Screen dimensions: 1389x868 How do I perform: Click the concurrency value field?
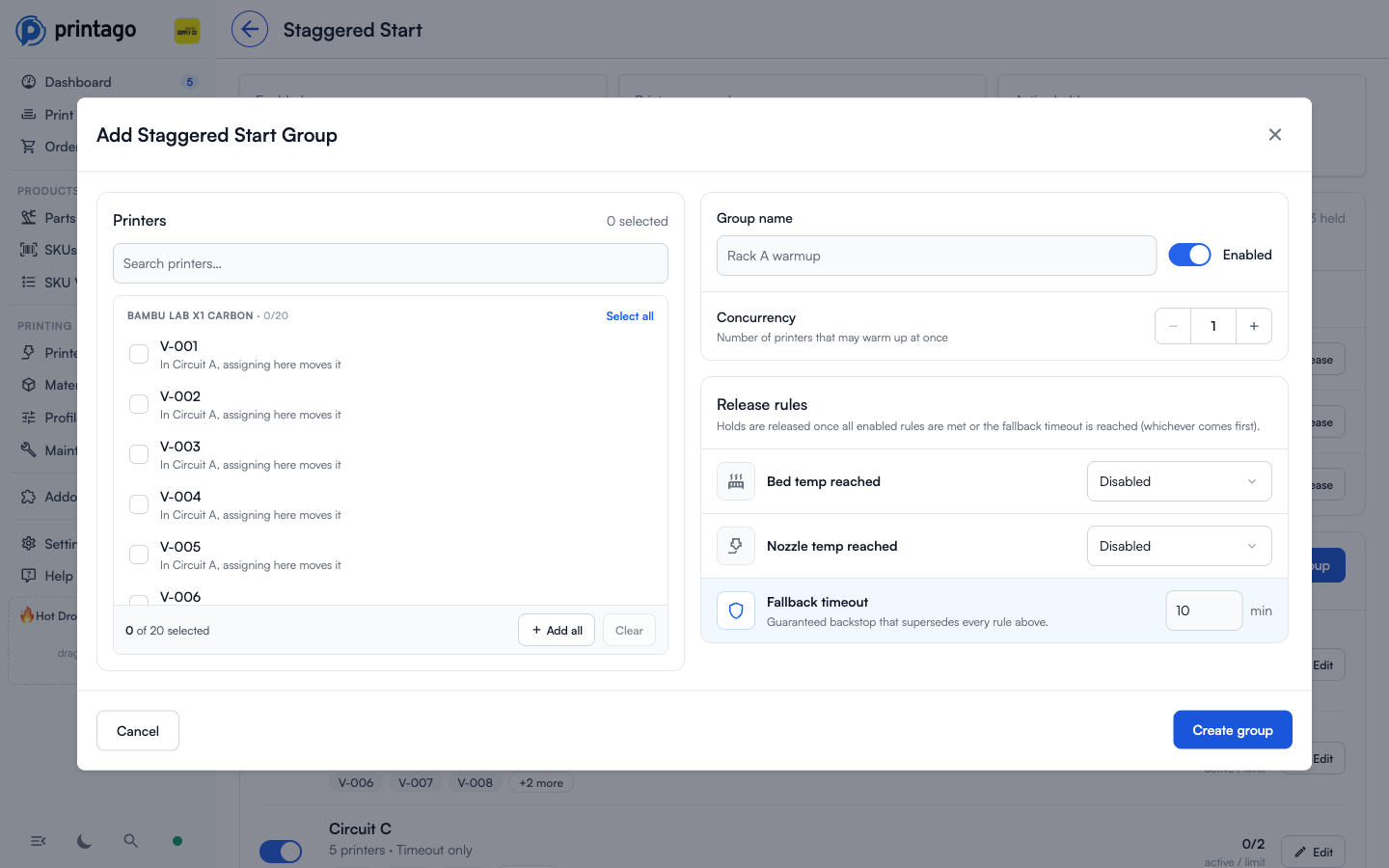click(x=1213, y=326)
